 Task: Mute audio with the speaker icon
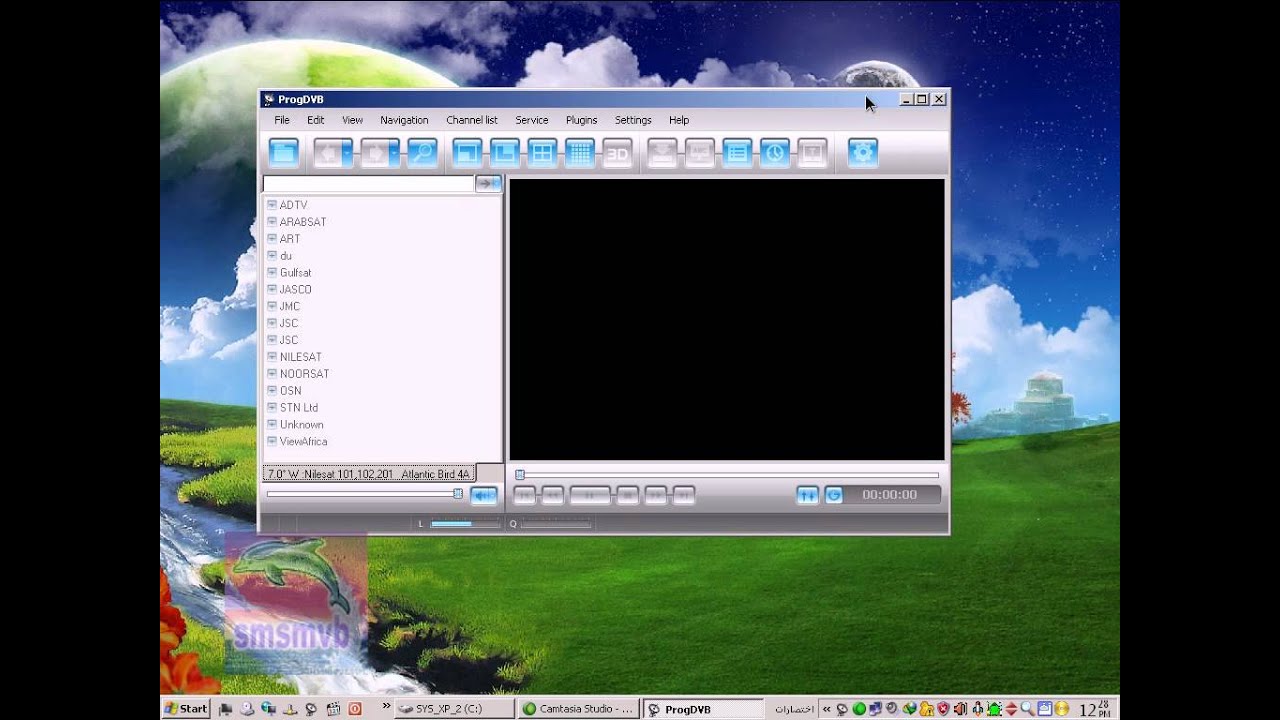coord(484,495)
